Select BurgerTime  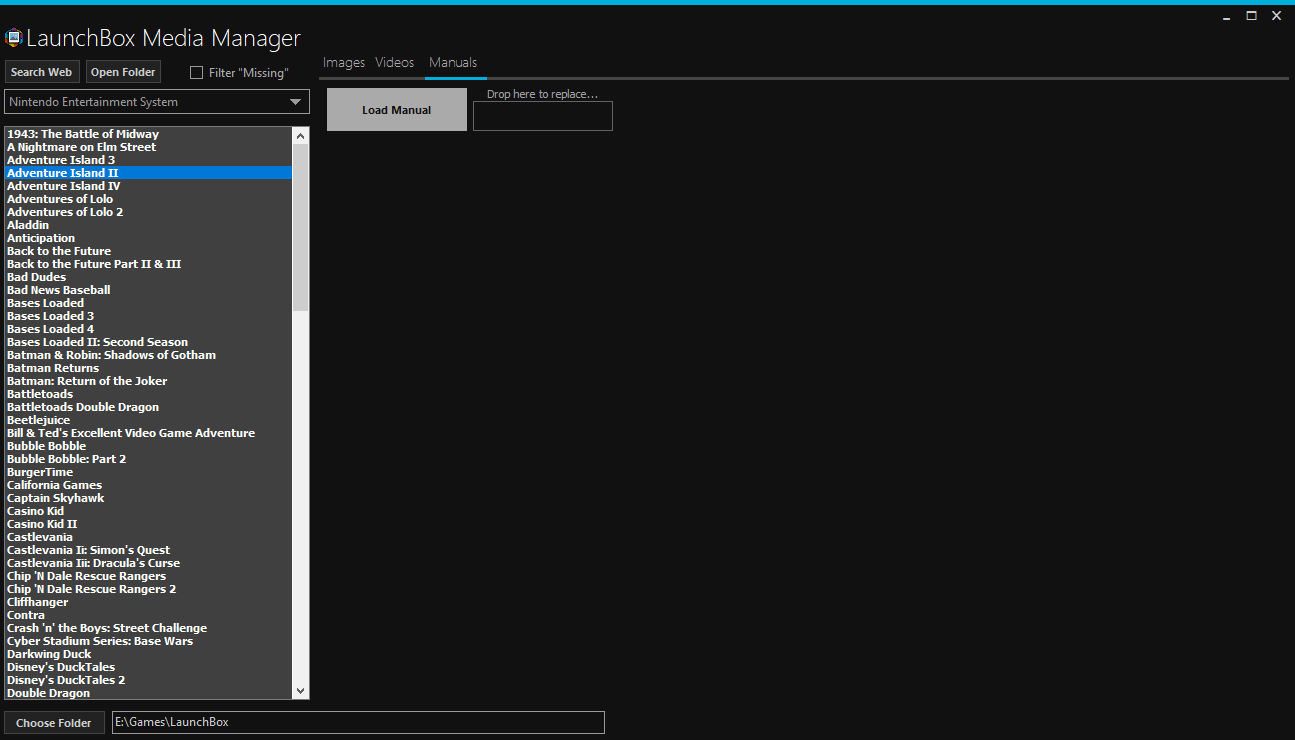pyautogui.click(x=148, y=472)
